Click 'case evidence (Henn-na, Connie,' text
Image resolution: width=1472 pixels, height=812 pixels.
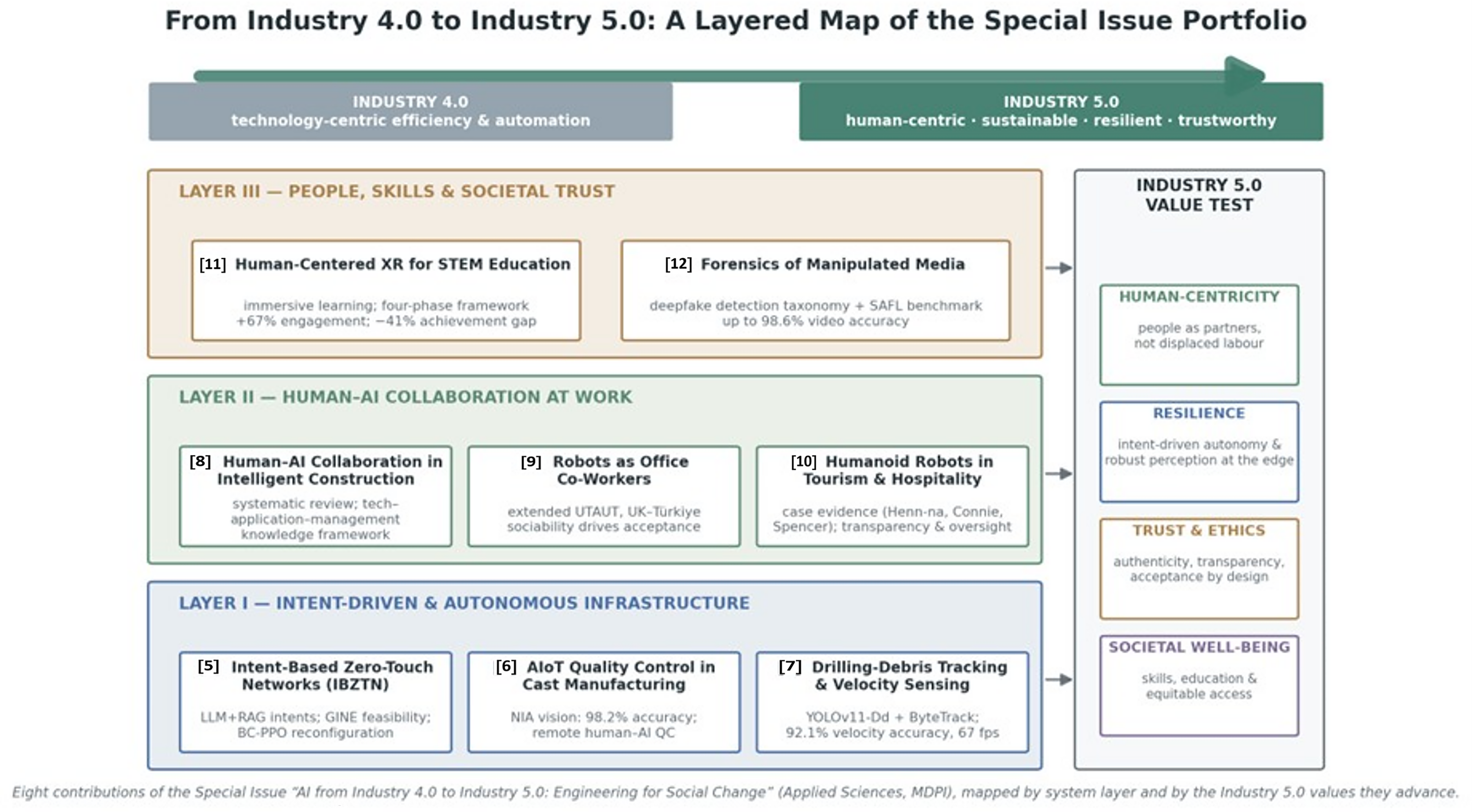[x=893, y=512]
